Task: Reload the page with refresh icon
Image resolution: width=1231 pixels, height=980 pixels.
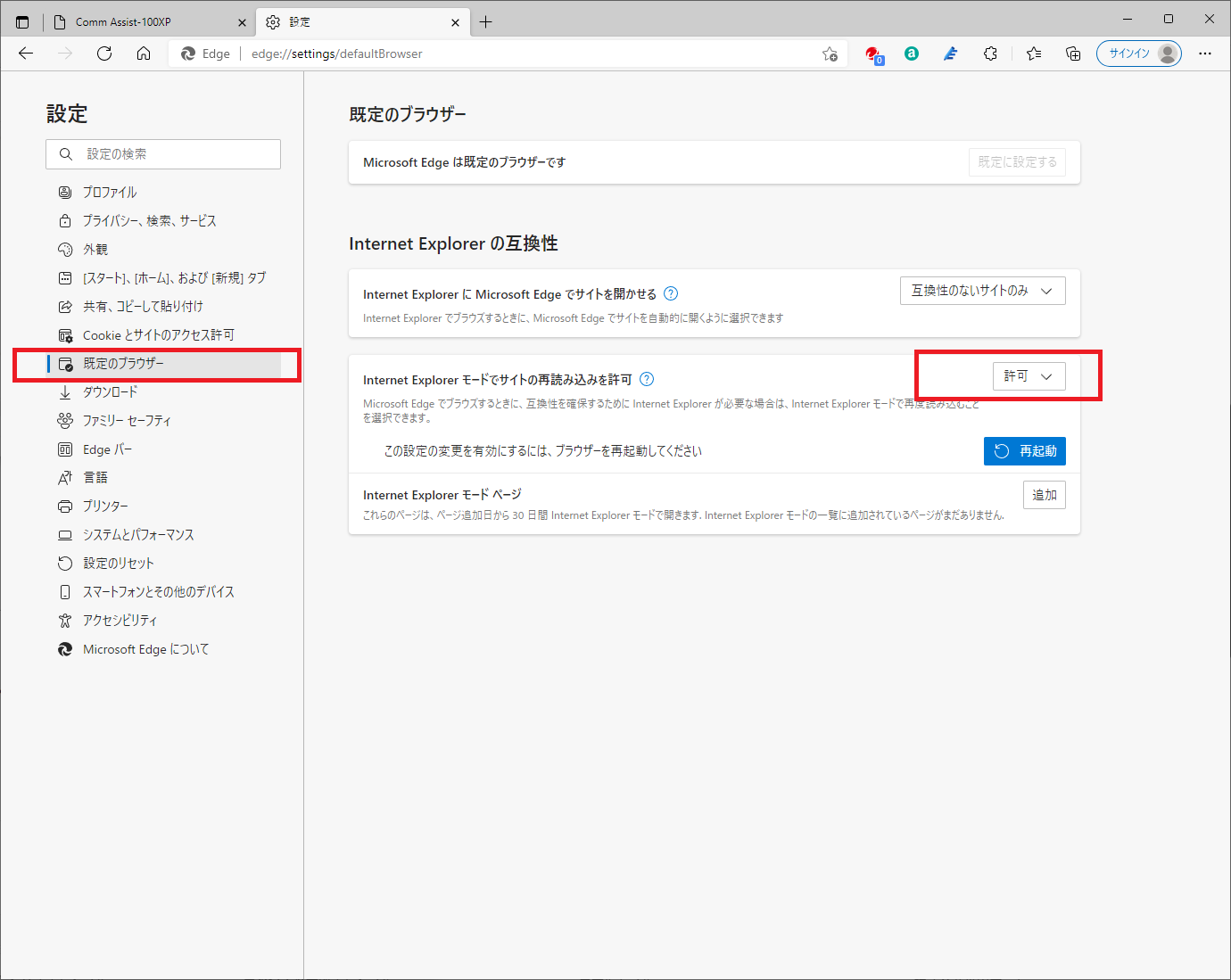Action: 104,54
